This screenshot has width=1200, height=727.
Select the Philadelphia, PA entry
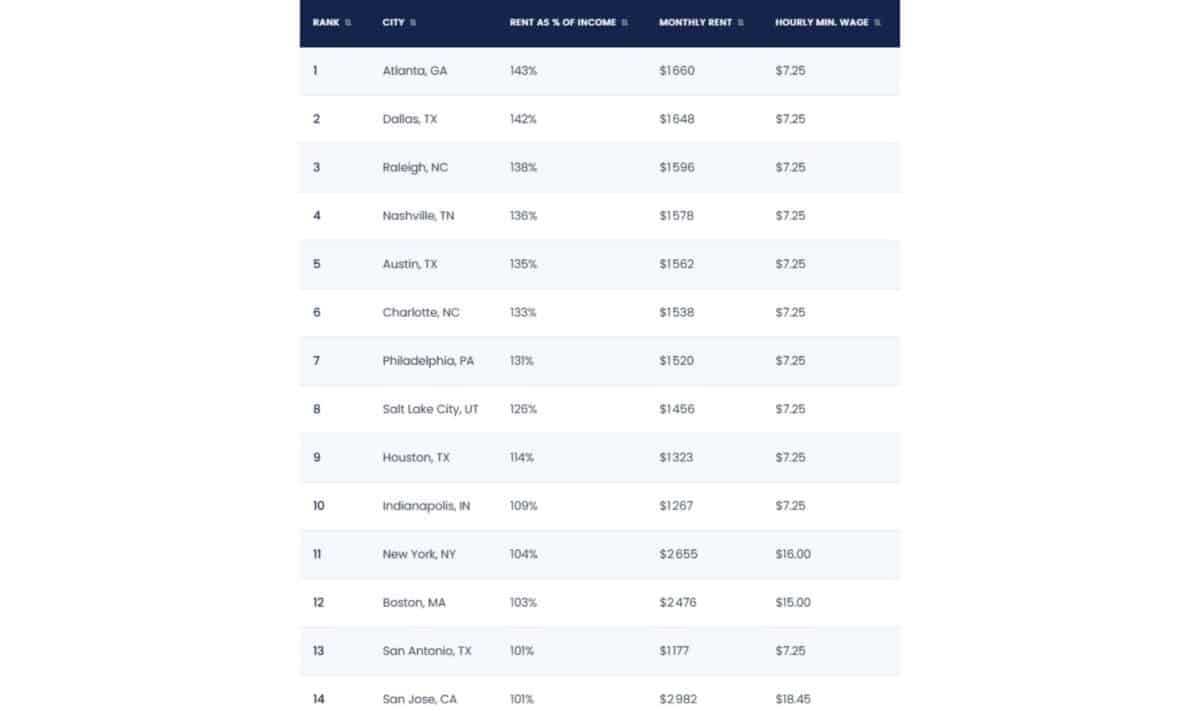428,361
